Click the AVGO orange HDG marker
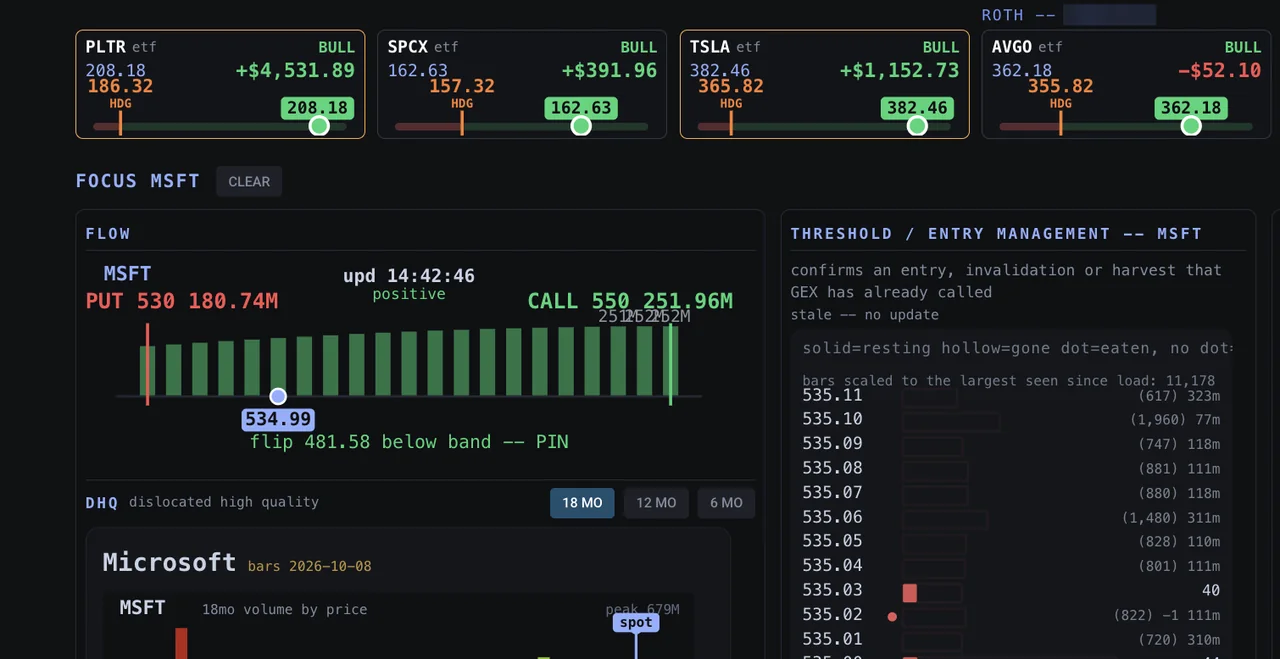 tap(1061, 123)
